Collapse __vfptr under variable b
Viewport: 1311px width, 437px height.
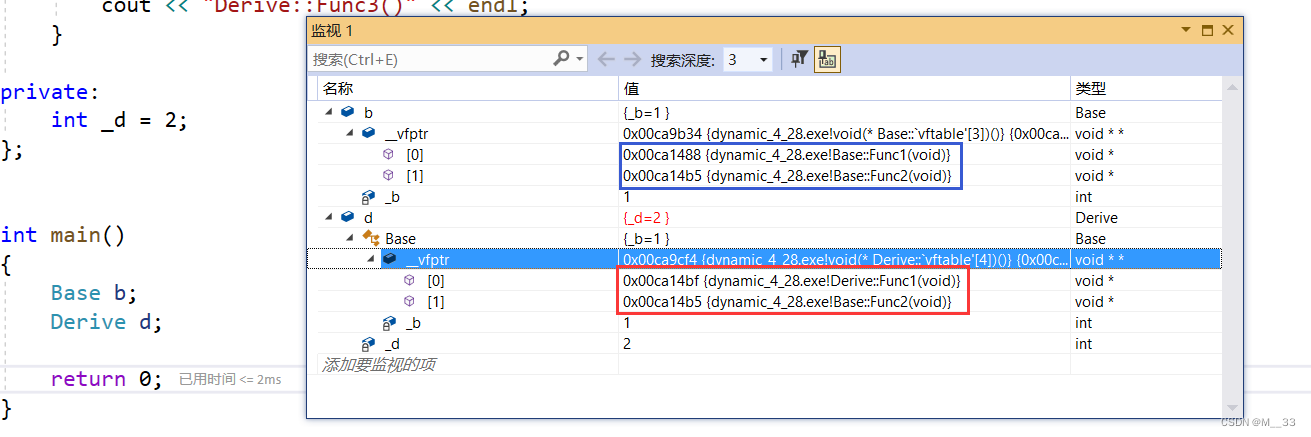tap(350, 134)
